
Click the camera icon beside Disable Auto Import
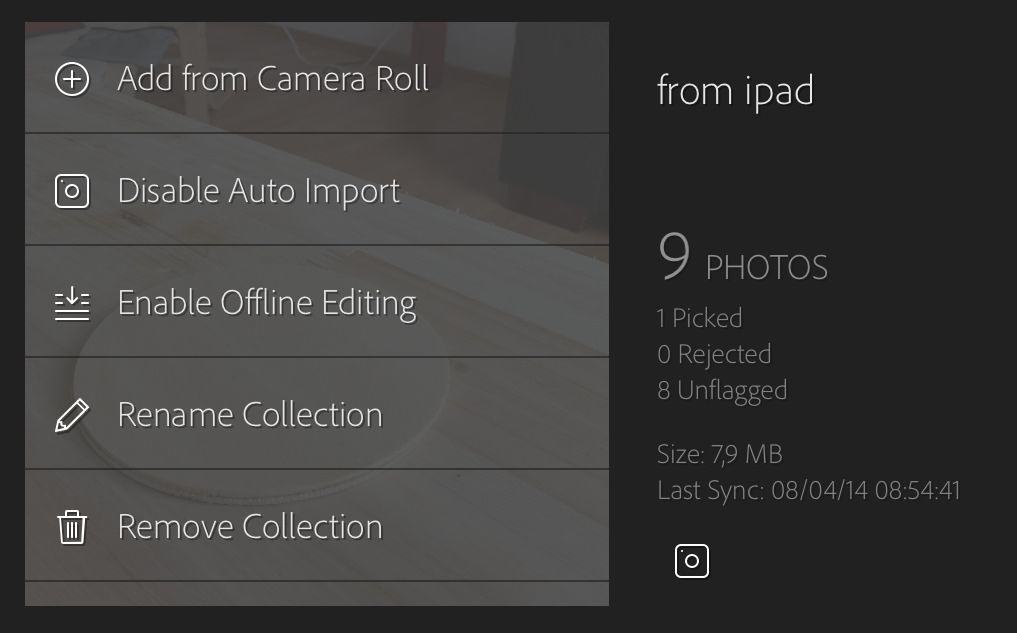[72, 191]
